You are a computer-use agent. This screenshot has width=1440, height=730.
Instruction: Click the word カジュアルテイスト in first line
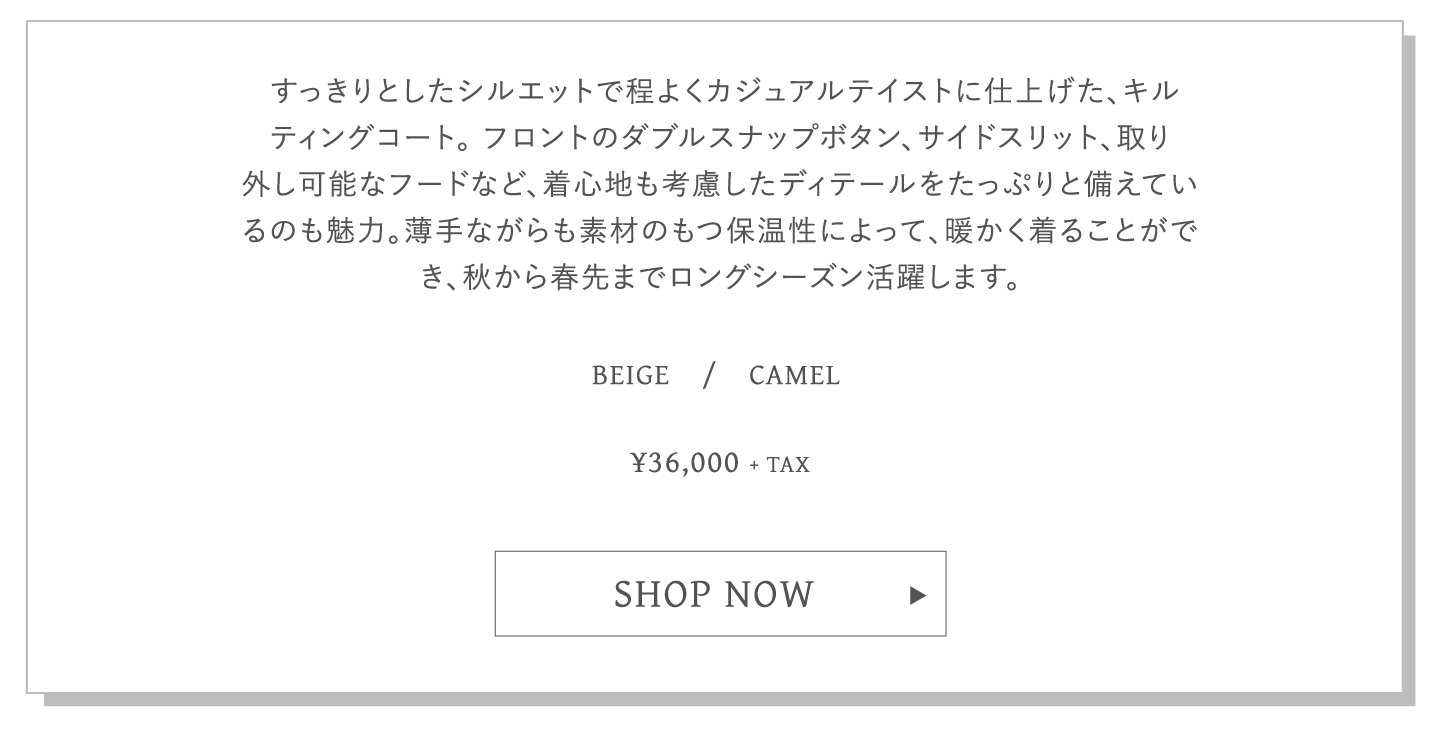[x=817, y=93]
